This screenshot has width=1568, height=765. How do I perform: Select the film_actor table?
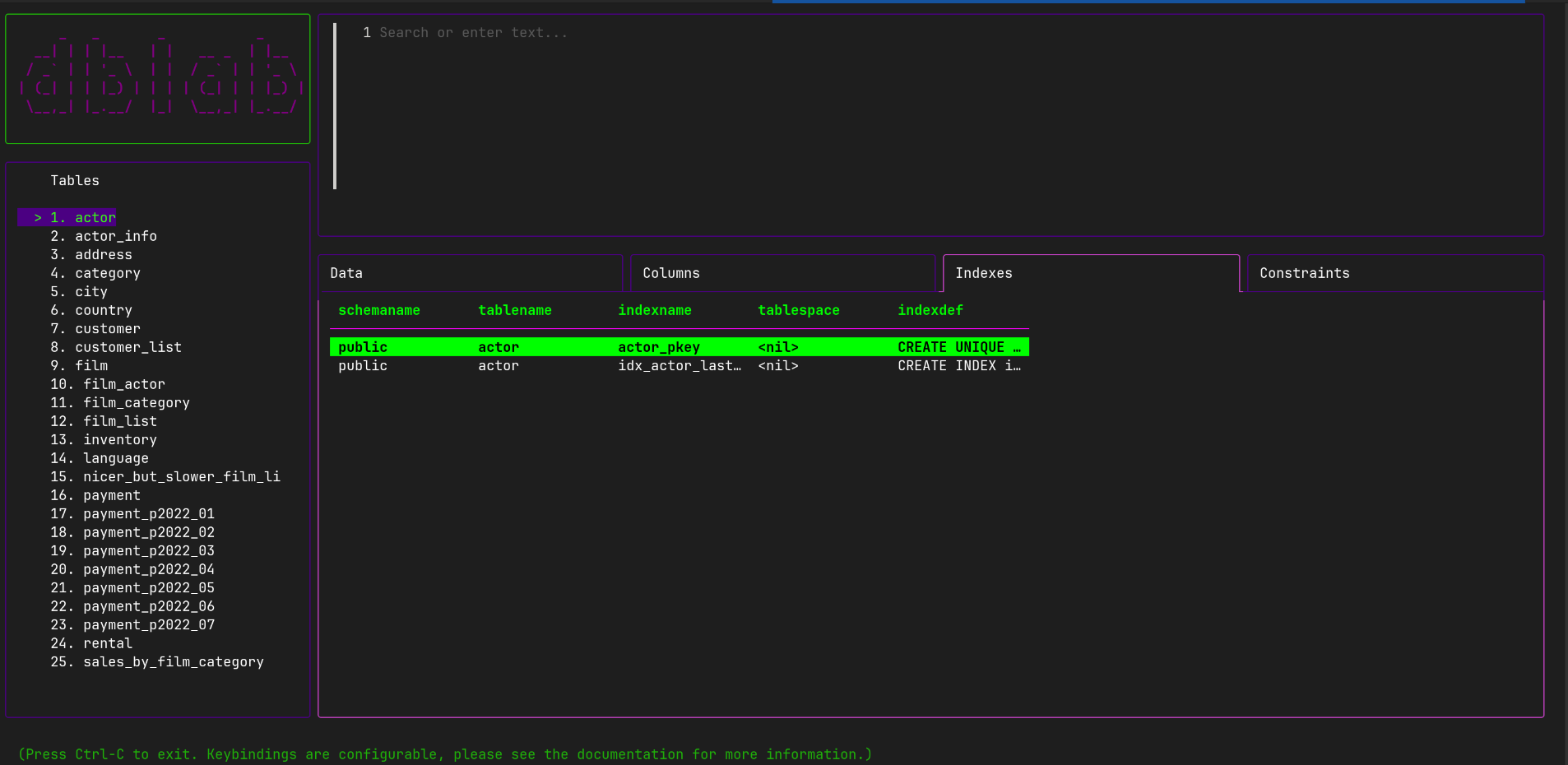(108, 384)
